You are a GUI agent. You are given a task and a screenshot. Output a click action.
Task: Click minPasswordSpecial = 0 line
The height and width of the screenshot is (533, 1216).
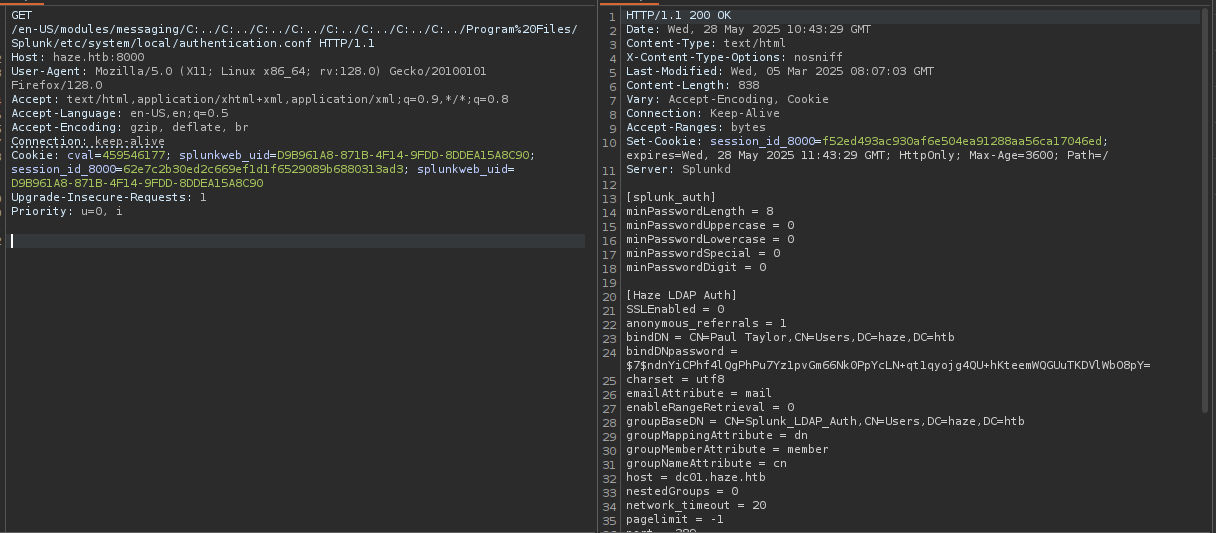point(703,254)
